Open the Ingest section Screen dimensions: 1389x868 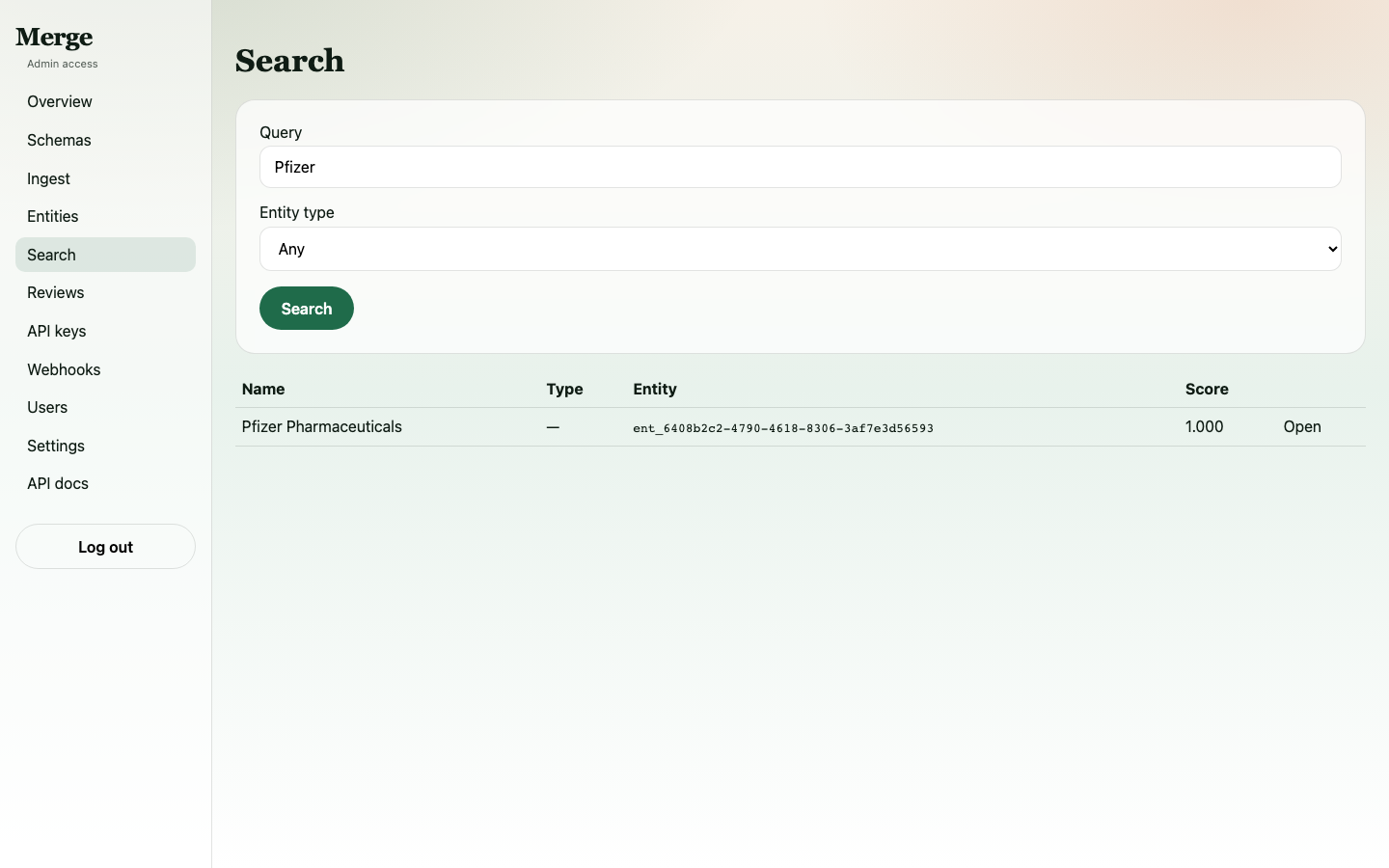point(105,178)
